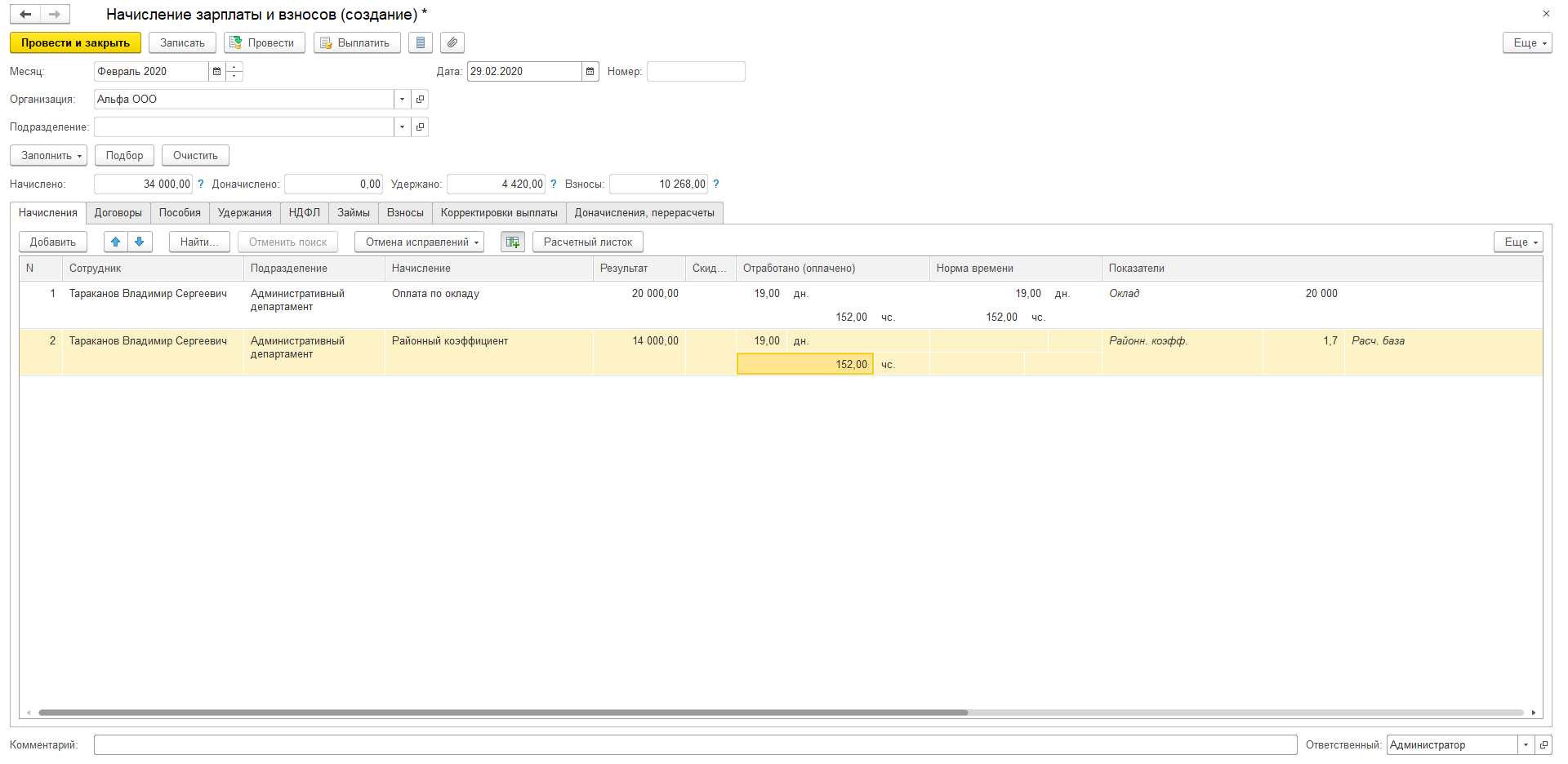Move the selected row up with the arrow

click(116, 242)
